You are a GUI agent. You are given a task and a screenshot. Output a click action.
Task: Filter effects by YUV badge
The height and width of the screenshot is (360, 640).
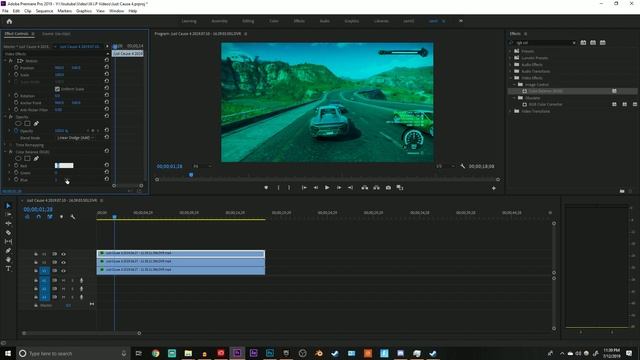[603, 42]
